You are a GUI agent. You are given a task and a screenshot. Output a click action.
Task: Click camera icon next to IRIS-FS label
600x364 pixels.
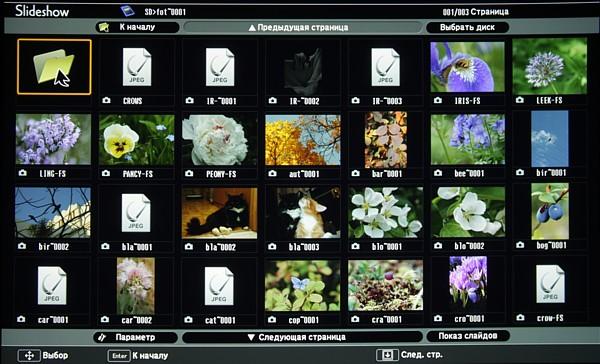pos(438,100)
